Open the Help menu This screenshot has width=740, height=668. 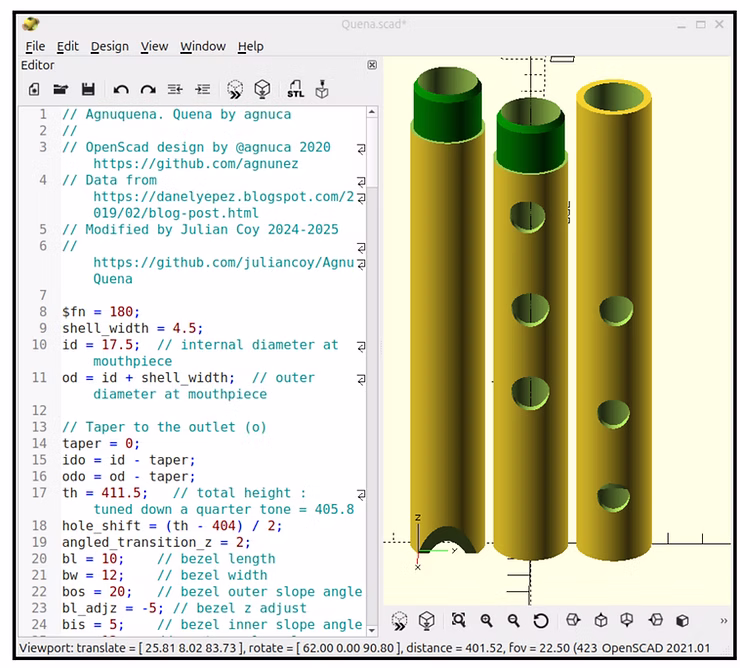[x=250, y=46]
